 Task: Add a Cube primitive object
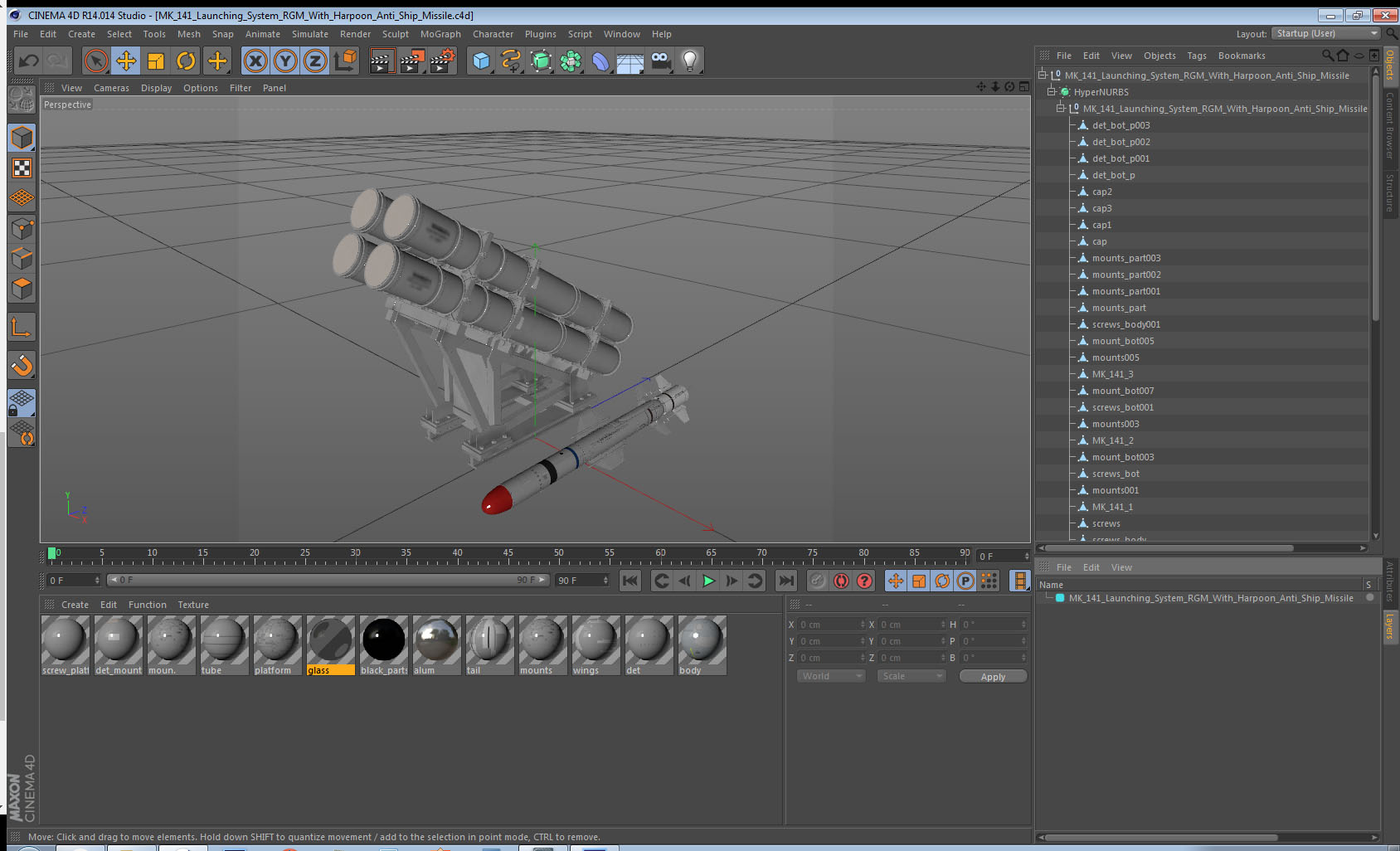coord(481,61)
